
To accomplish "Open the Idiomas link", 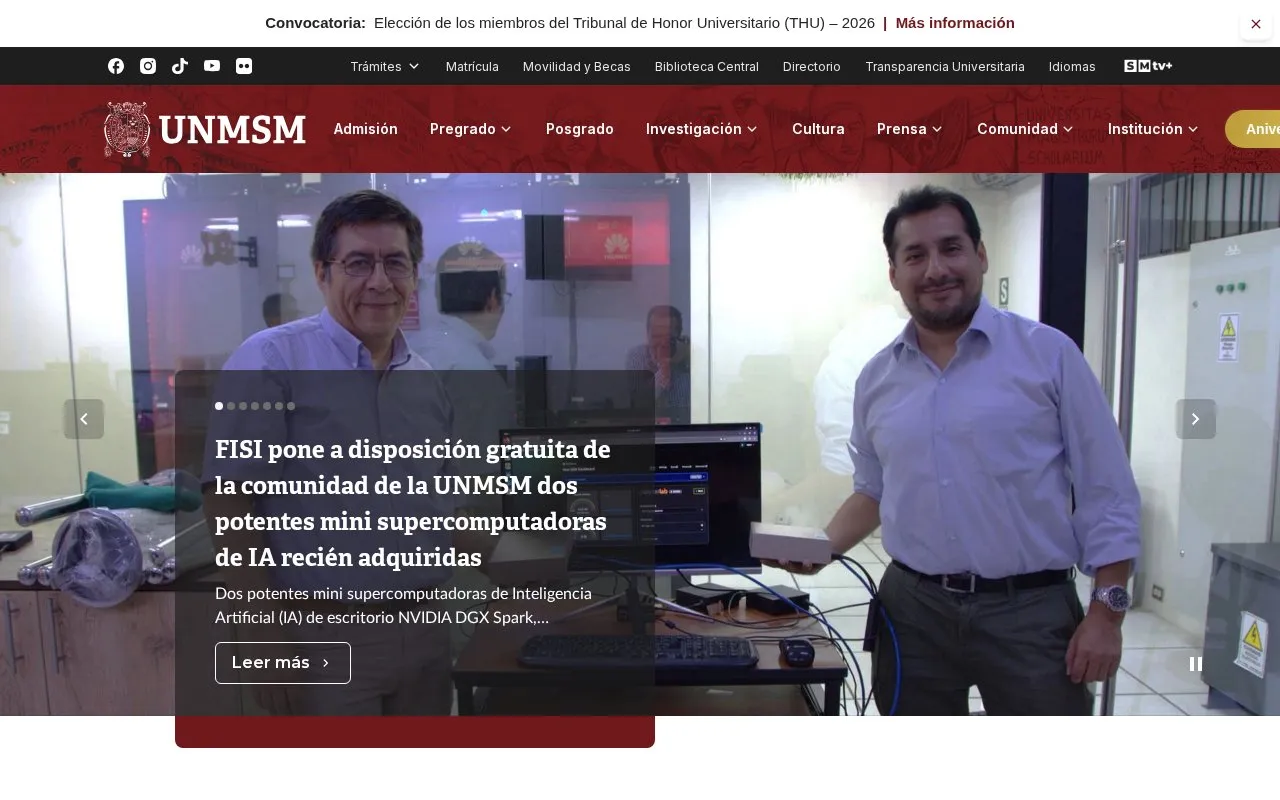I will click(x=1072, y=66).
